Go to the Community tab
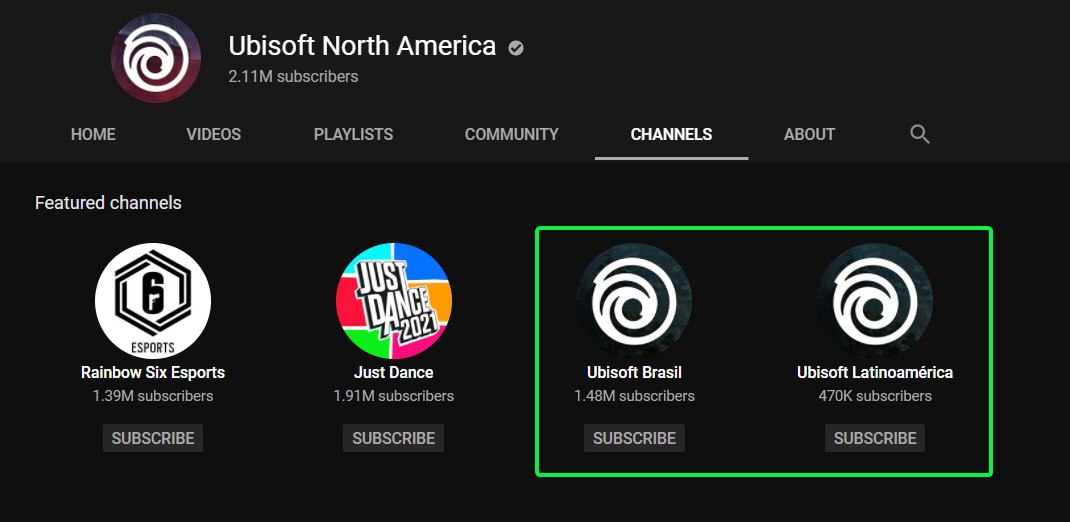Image resolution: width=1070 pixels, height=522 pixels. coord(512,134)
